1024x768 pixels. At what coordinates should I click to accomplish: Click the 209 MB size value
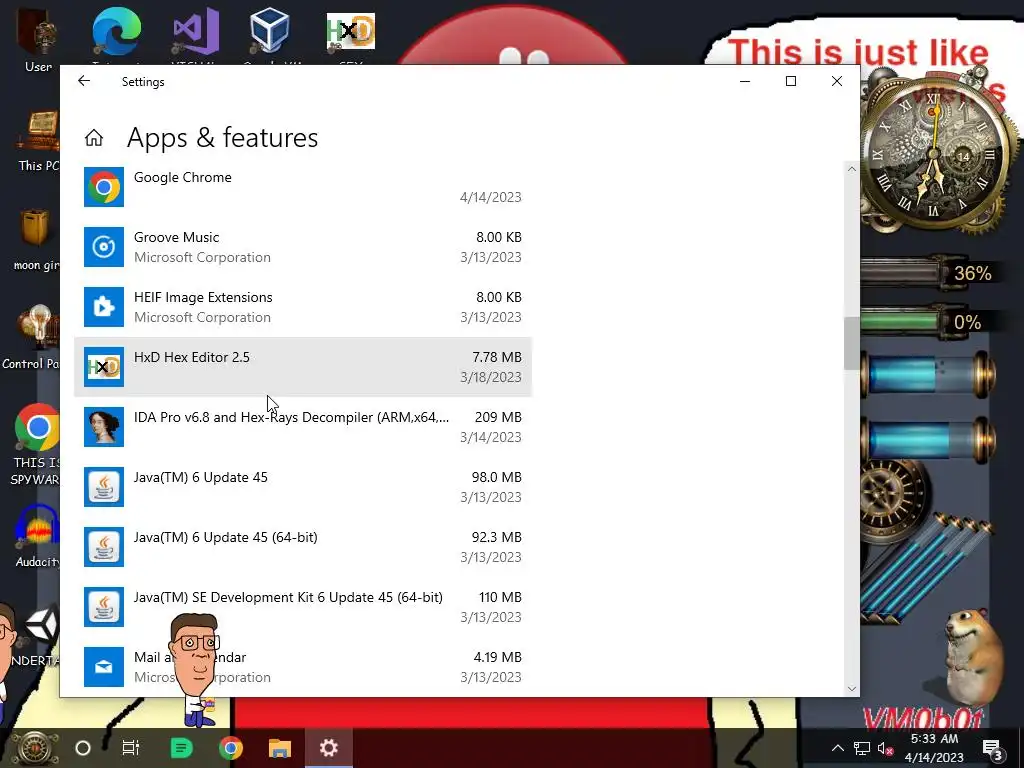pyautogui.click(x=498, y=417)
